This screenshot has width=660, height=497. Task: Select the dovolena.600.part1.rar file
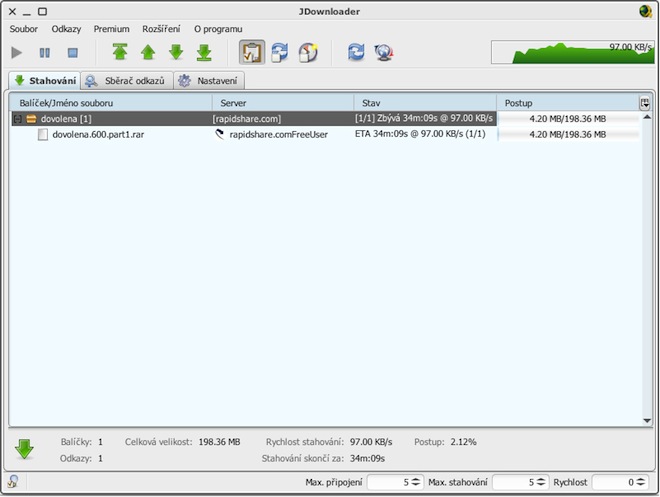(x=98, y=135)
